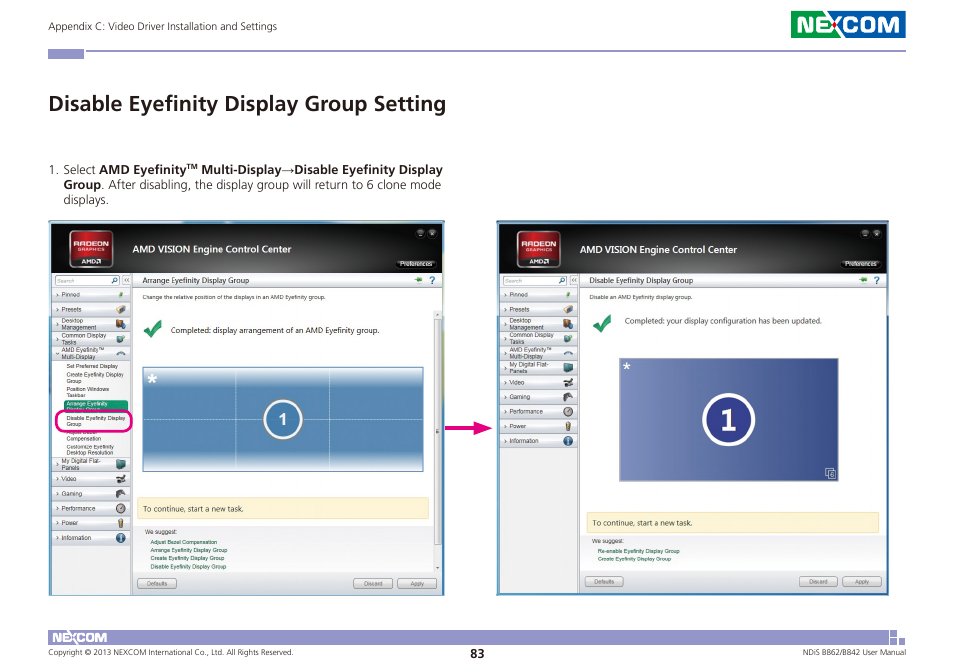Select Disable Eyefinity Display Group sidebar item
954x672 pixels.
coord(96,421)
